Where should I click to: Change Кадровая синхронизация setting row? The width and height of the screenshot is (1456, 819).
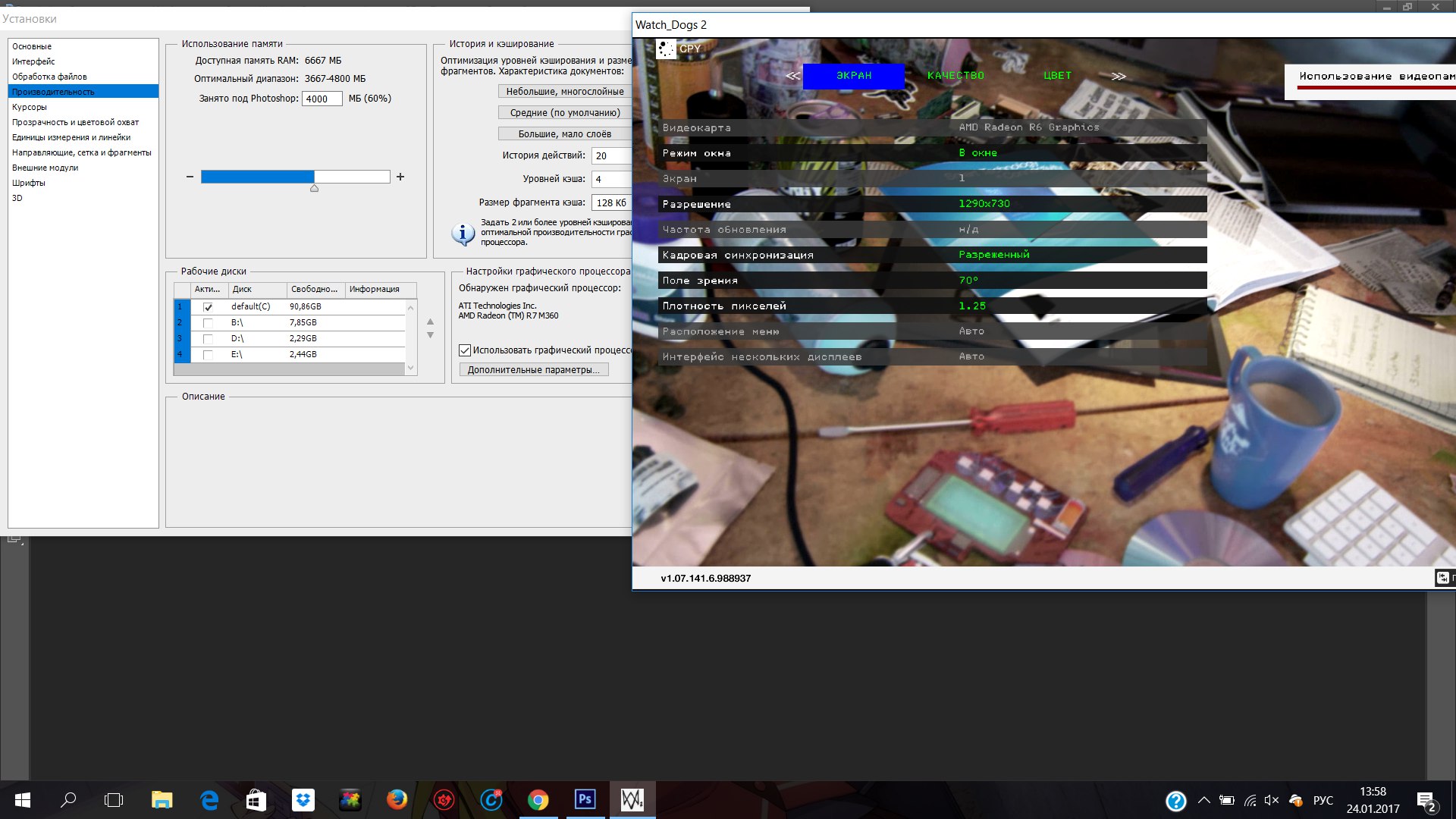933,255
